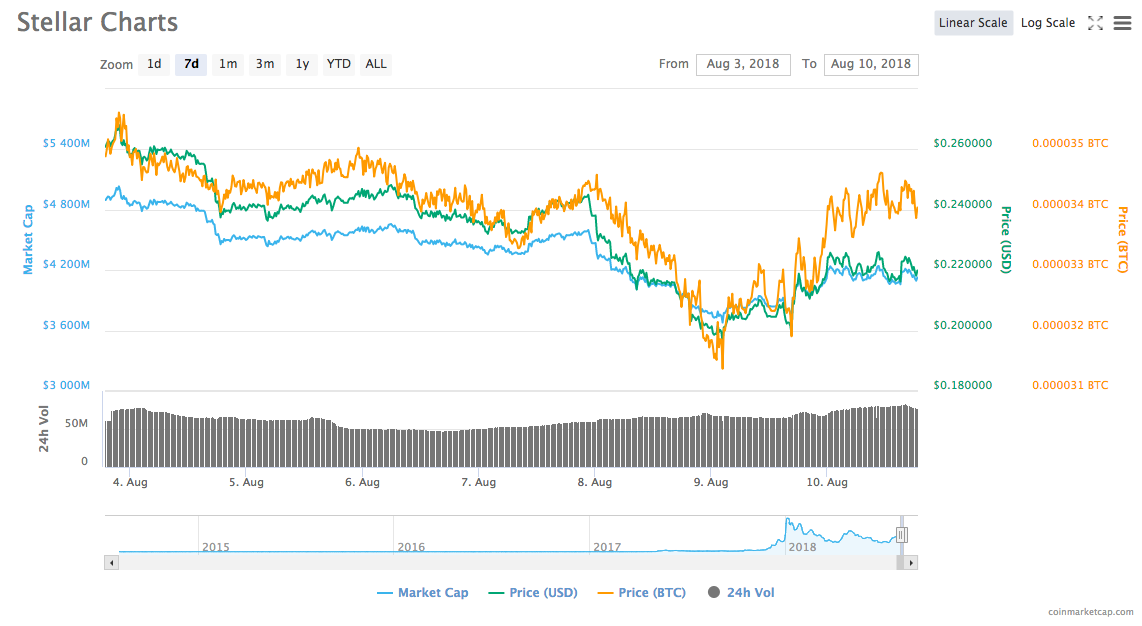Choose the 3m zoom period
Viewport: 1142px width, 626px height.
click(264, 64)
